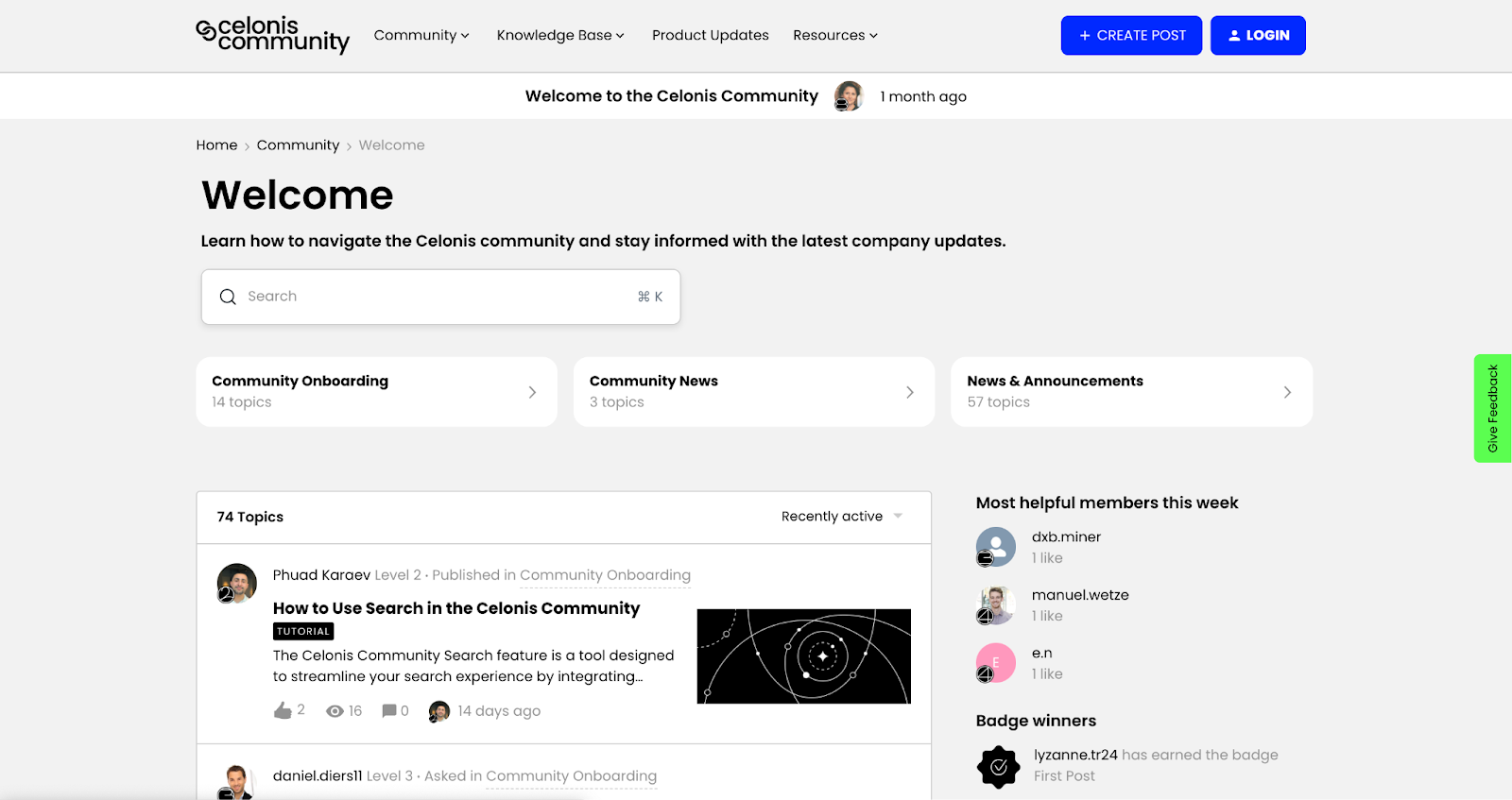Click the search magnifier icon

(x=228, y=297)
